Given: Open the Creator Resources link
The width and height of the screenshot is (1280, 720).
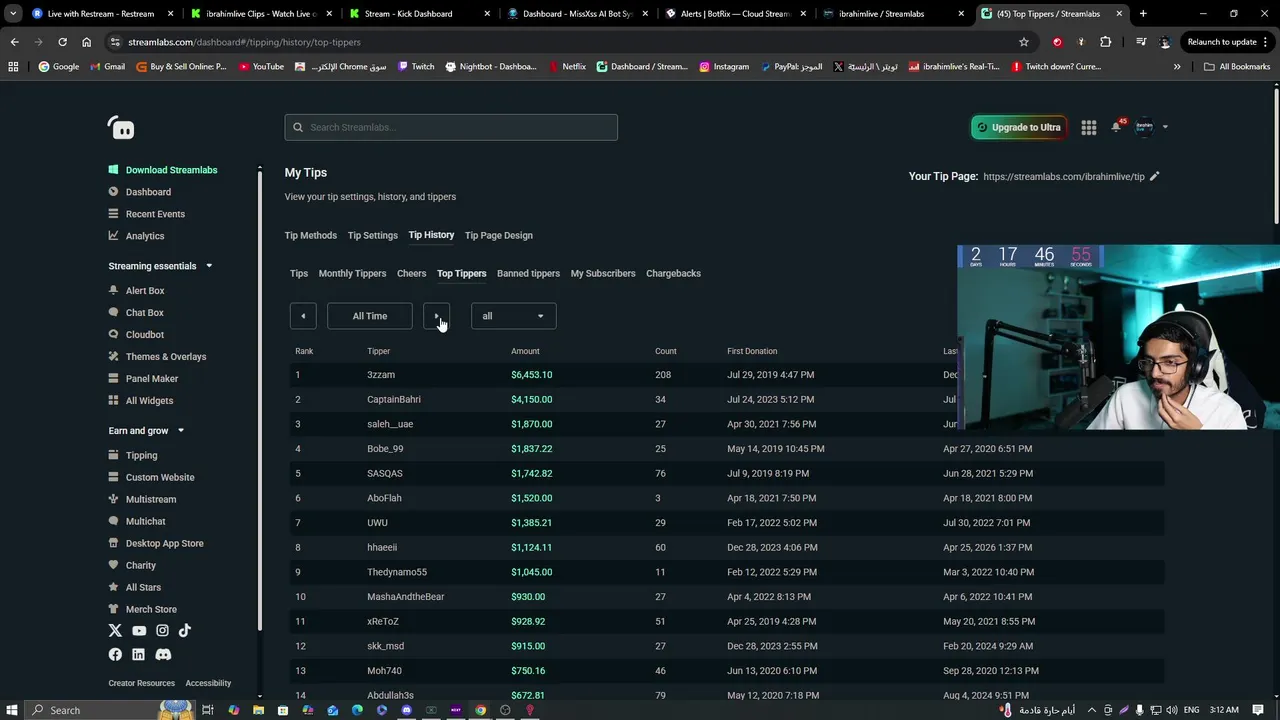Looking at the screenshot, I should click(142, 684).
